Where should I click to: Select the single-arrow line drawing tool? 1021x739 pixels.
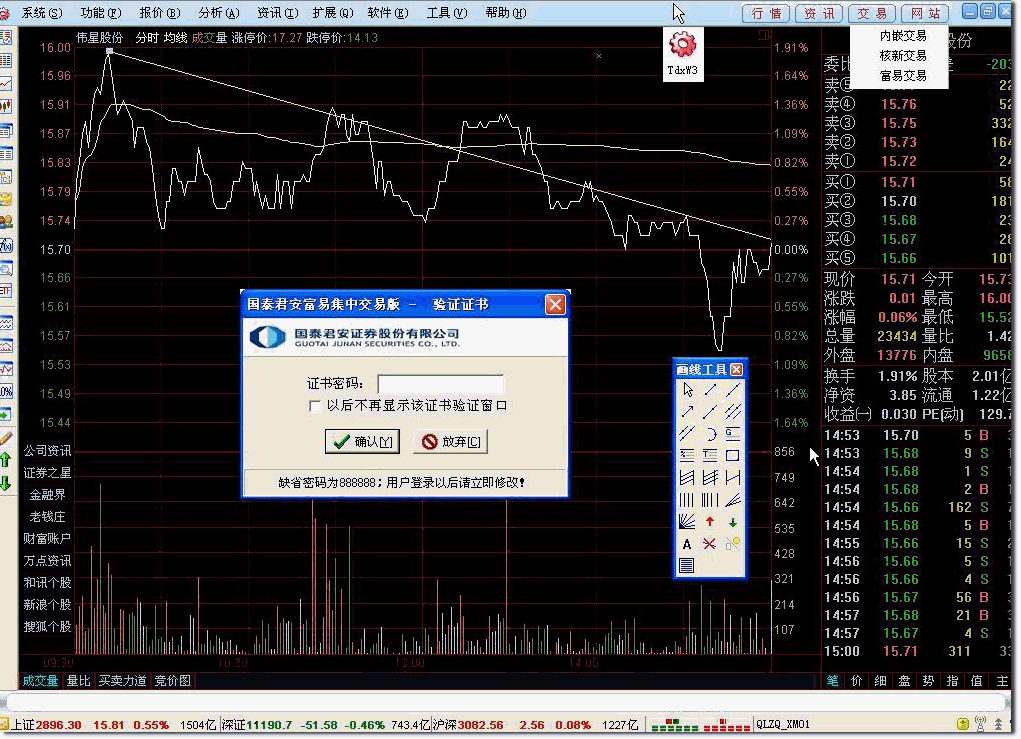[x=688, y=411]
